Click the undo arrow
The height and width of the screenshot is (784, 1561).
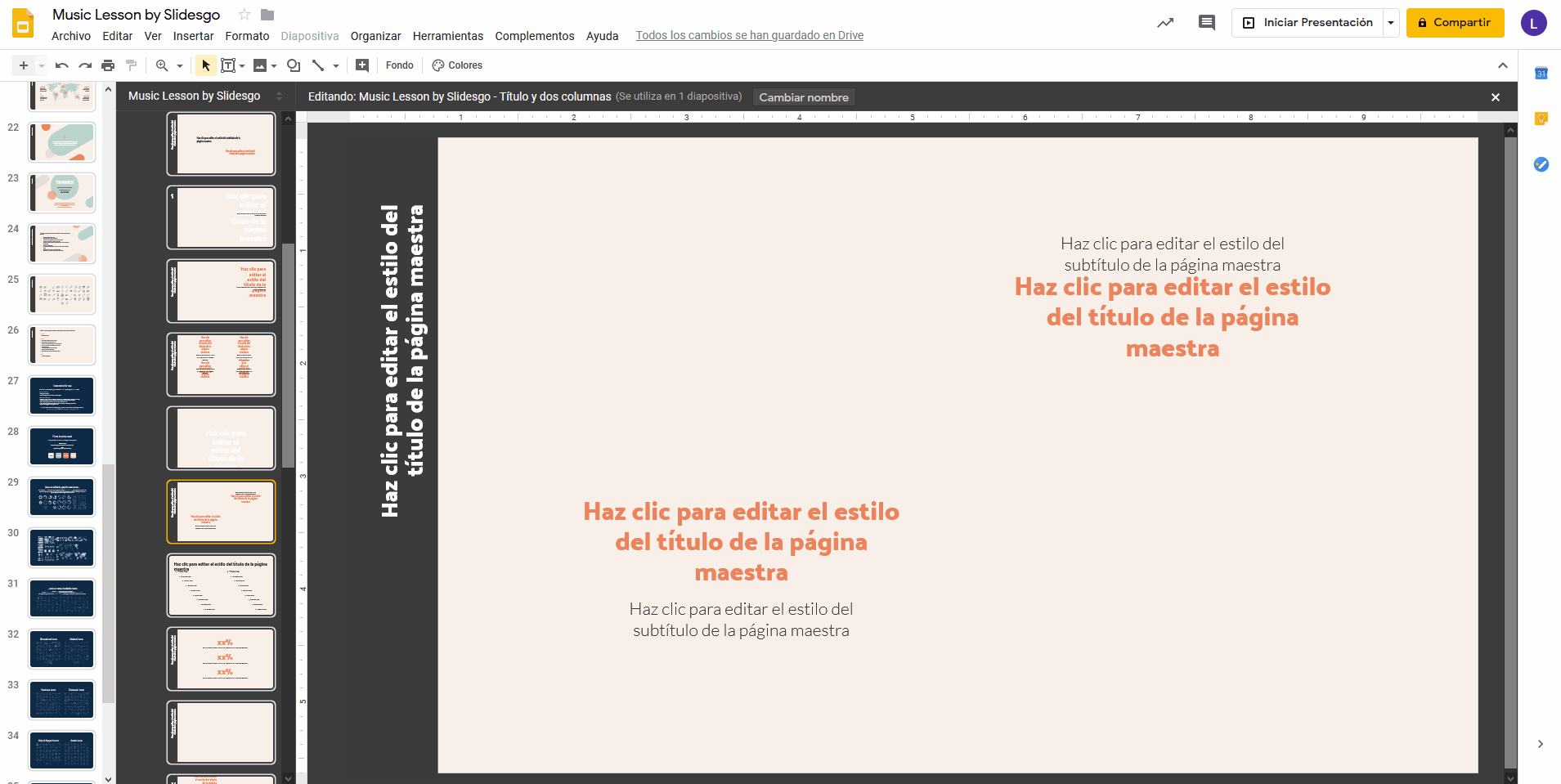coord(62,65)
